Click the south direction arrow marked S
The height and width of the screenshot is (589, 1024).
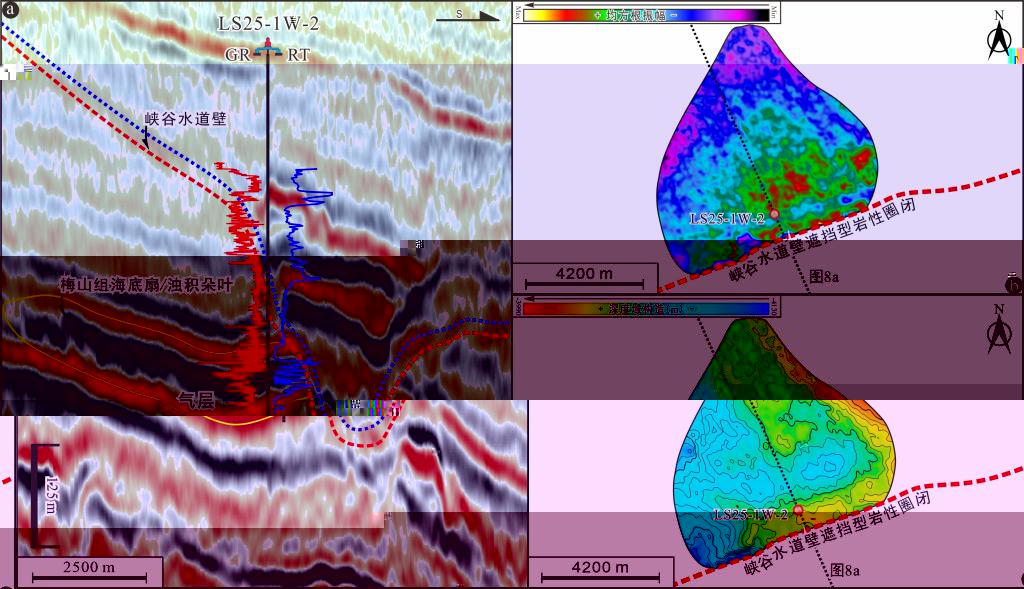click(467, 15)
